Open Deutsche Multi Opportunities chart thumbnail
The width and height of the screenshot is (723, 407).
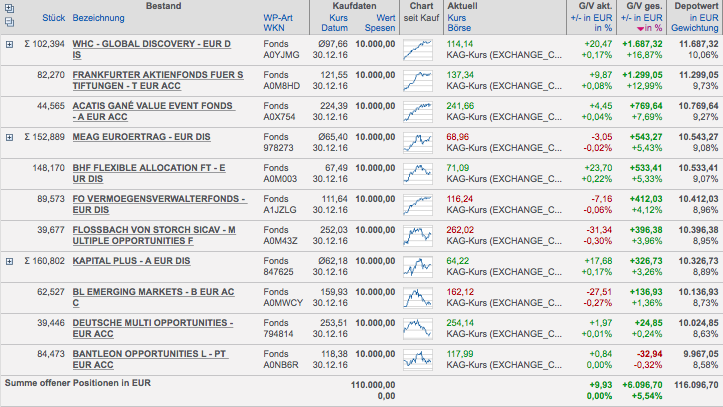point(418,328)
